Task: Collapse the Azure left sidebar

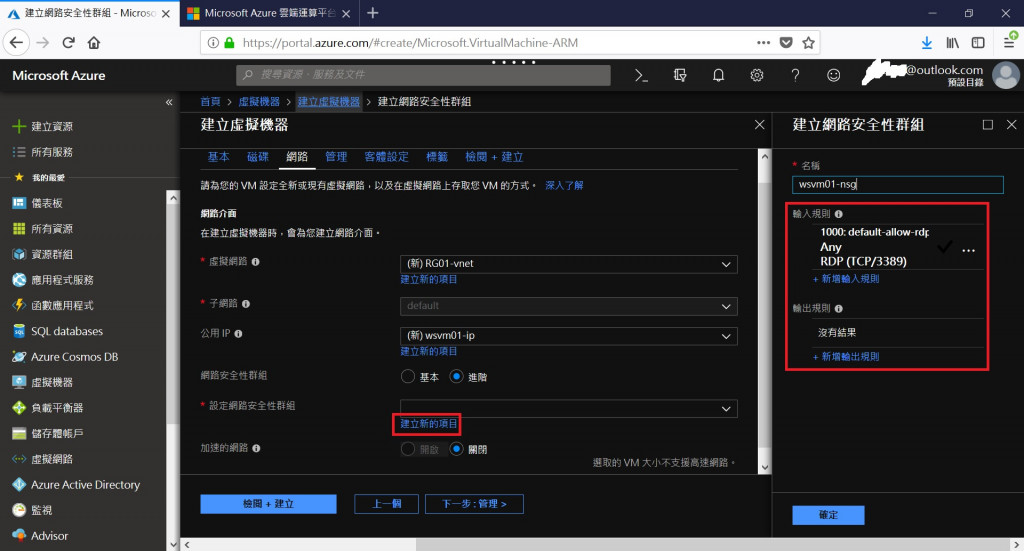Action: click(x=169, y=102)
